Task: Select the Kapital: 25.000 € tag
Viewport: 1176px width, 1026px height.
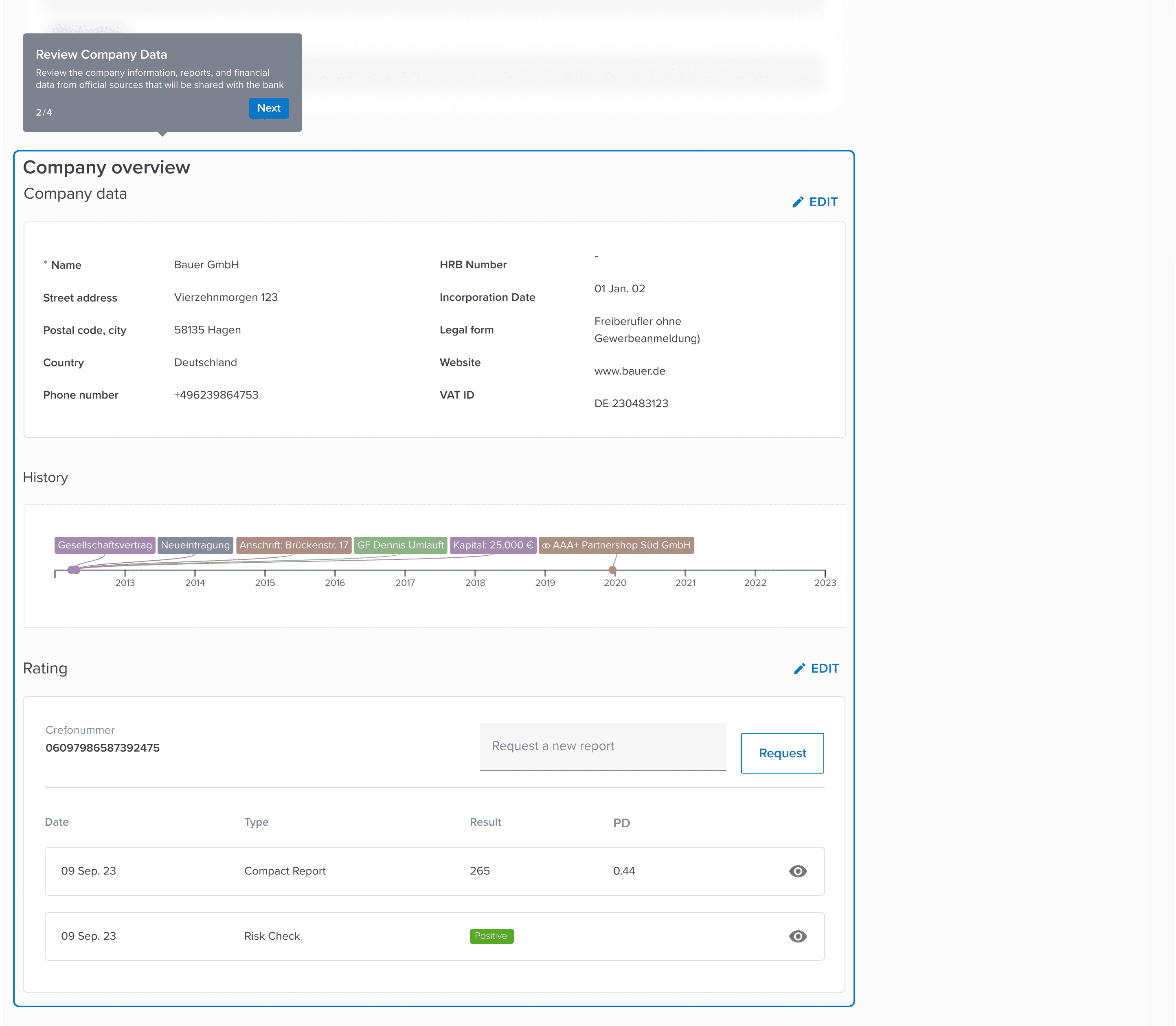Action: [x=493, y=545]
